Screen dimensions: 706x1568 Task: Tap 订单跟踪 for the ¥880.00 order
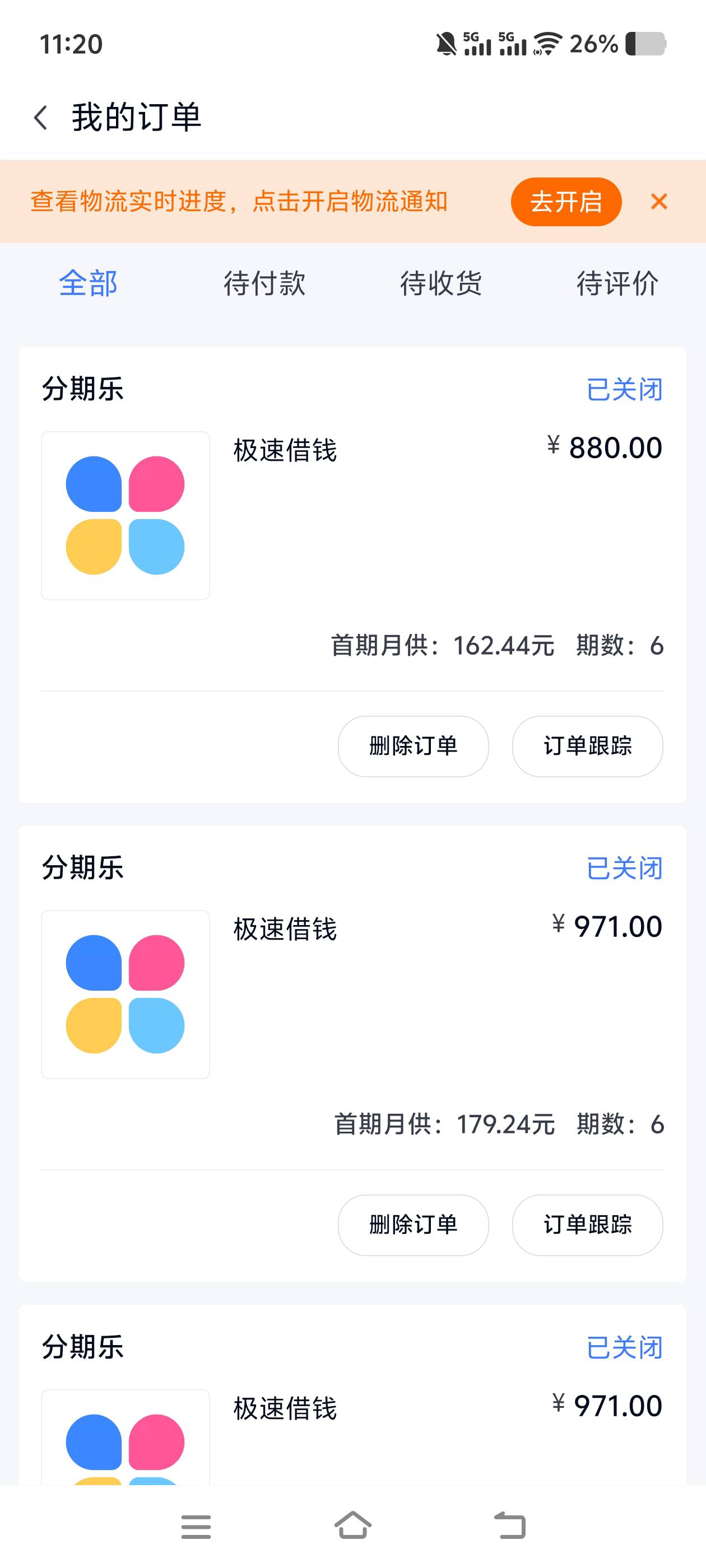point(588,746)
